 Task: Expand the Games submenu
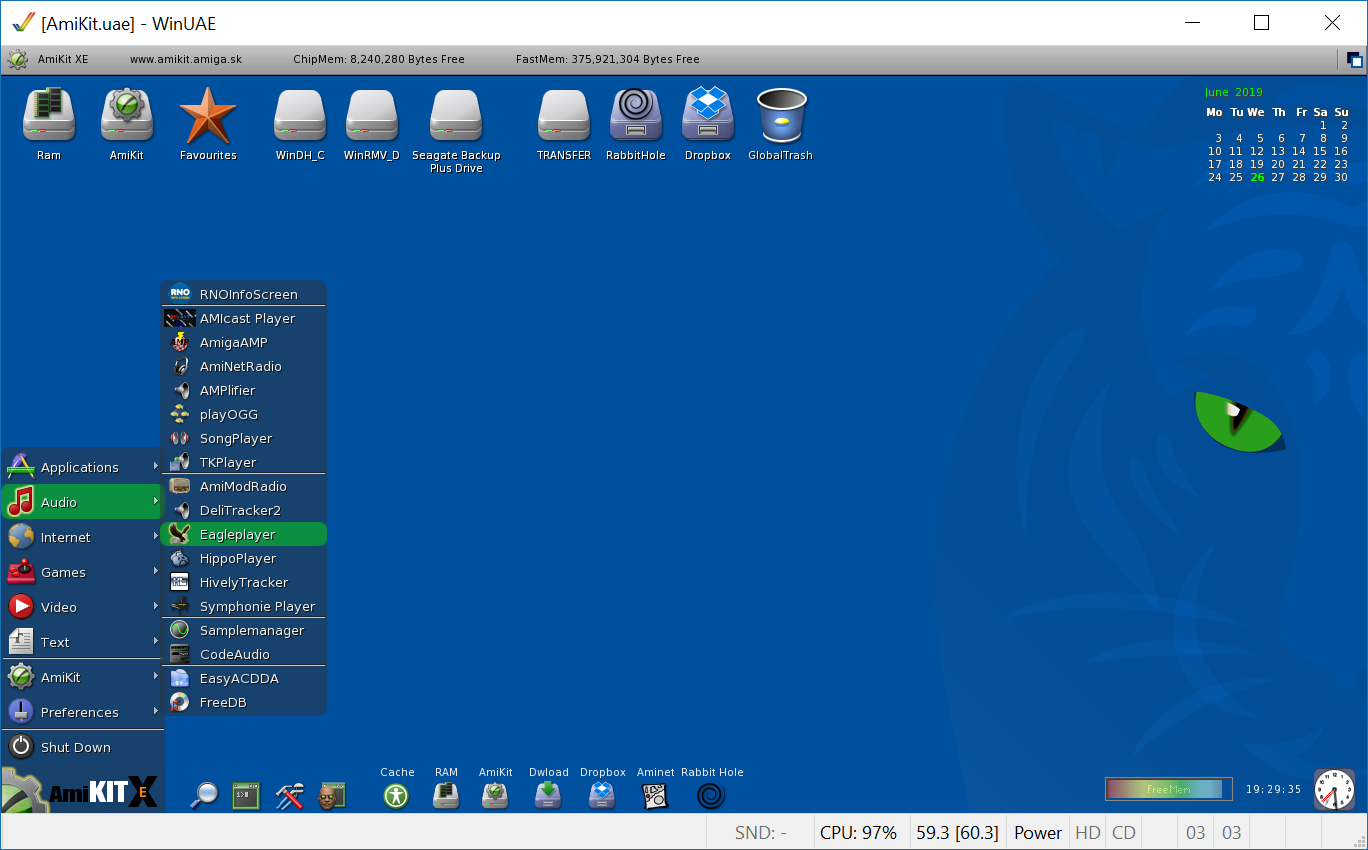[81, 572]
